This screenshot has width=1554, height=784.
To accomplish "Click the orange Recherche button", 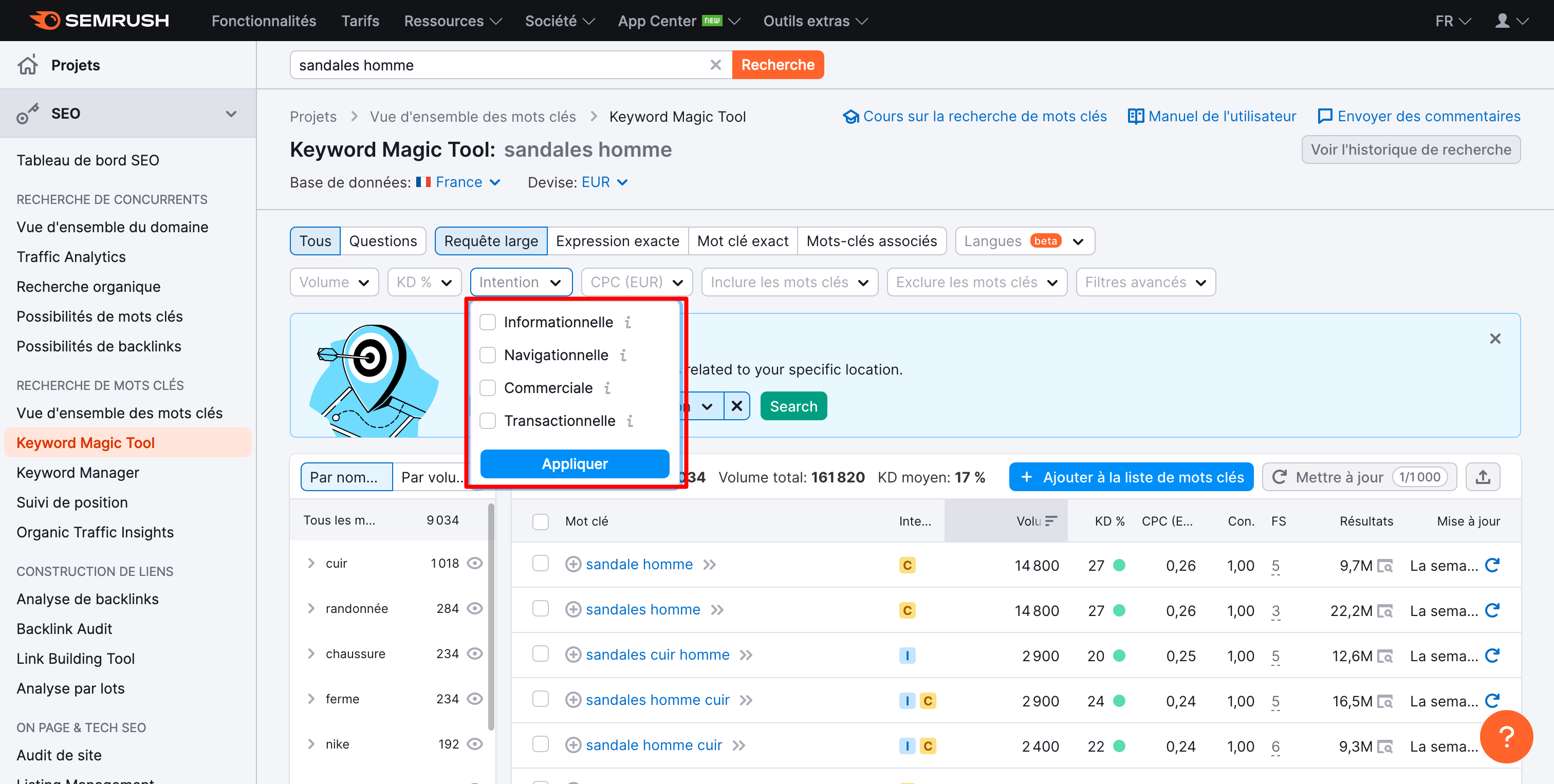I will click(x=778, y=65).
